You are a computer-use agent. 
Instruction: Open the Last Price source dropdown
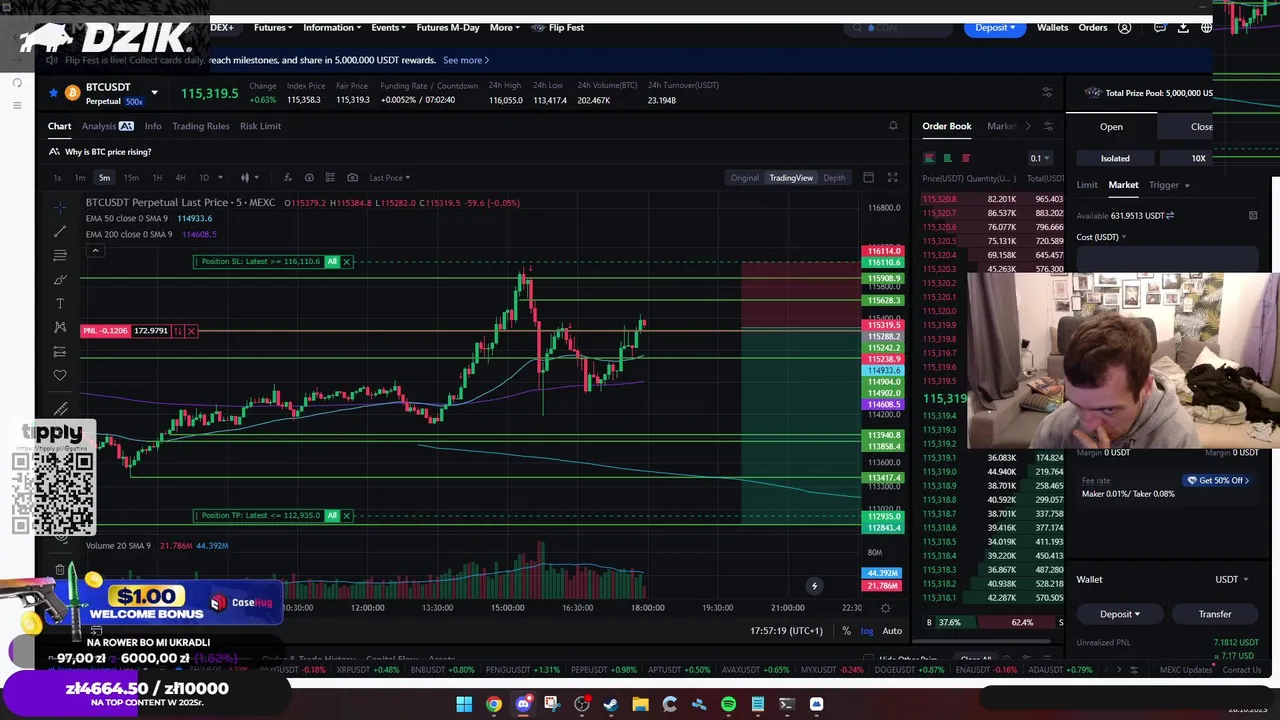390,178
